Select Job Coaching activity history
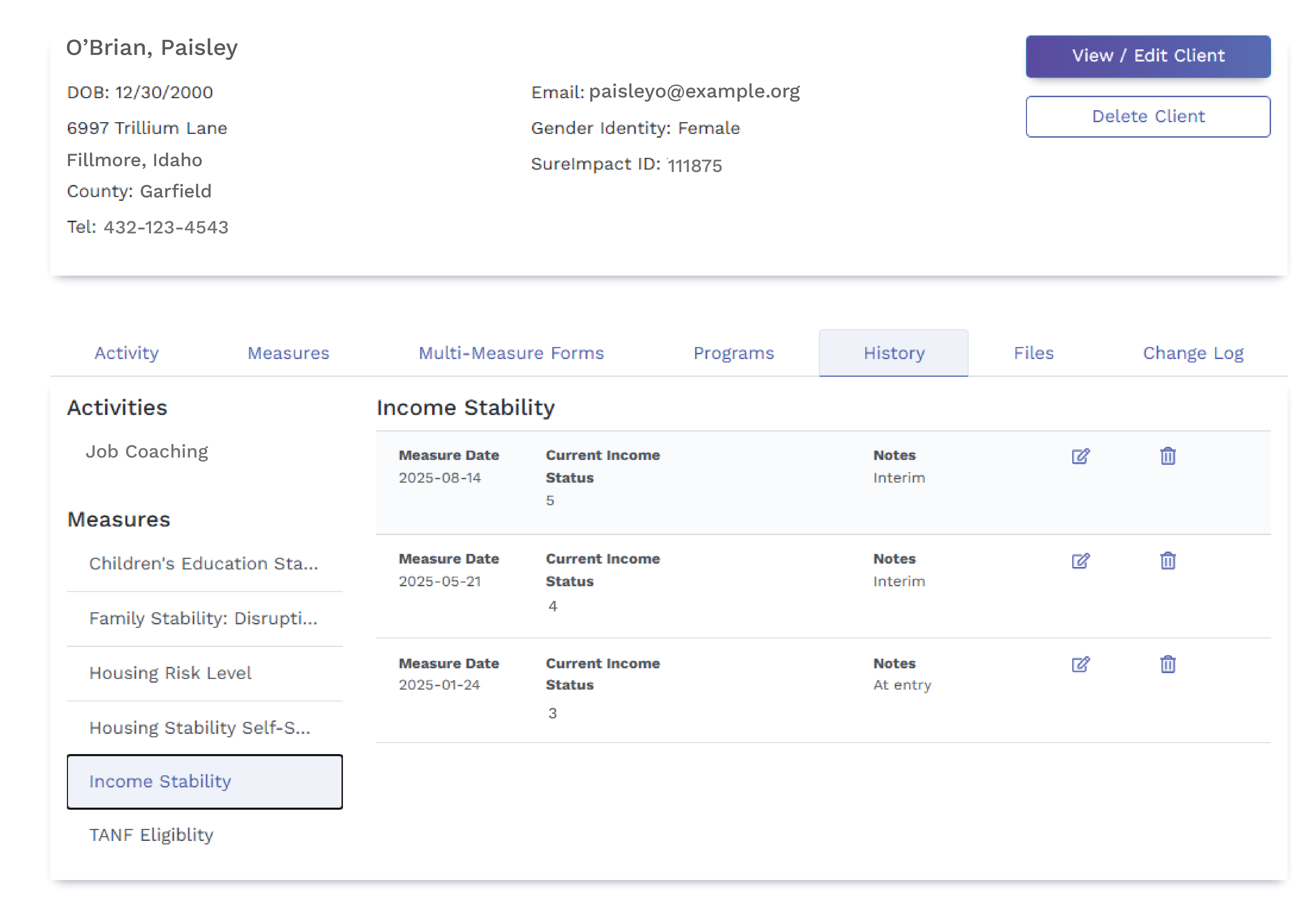Image resolution: width=1316 pixels, height=901 pixels. click(x=147, y=451)
